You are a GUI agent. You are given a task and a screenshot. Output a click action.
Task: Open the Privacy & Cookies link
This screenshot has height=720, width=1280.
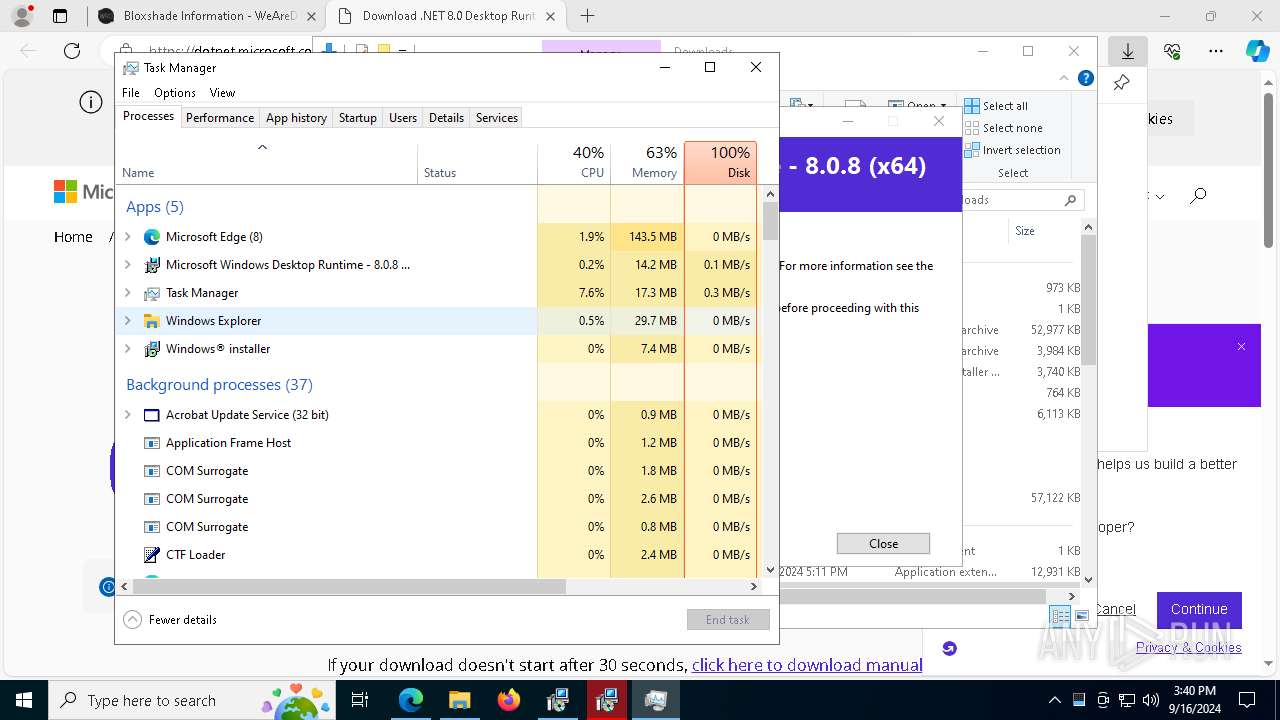(1189, 647)
